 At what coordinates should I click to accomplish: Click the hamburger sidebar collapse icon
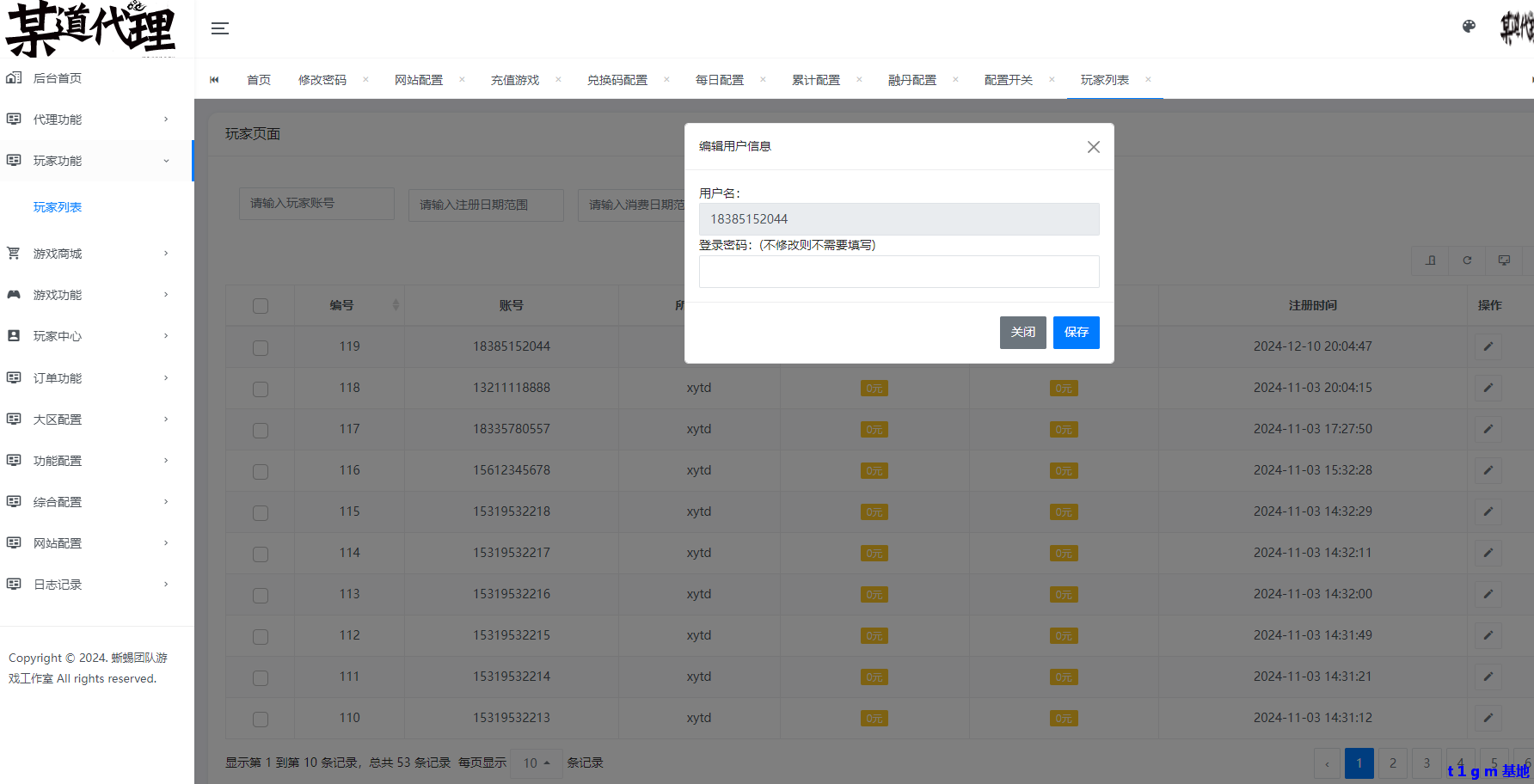tap(220, 28)
